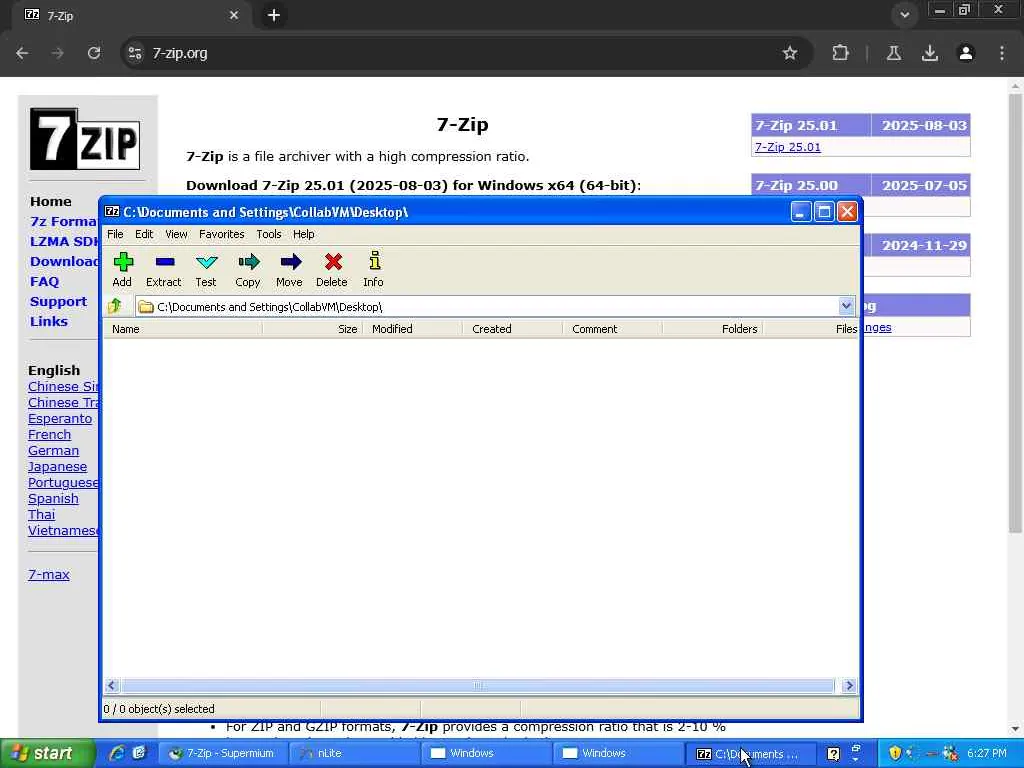The image size is (1024, 768).
Task: Switch website language to Spanish
Action: [53, 498]
